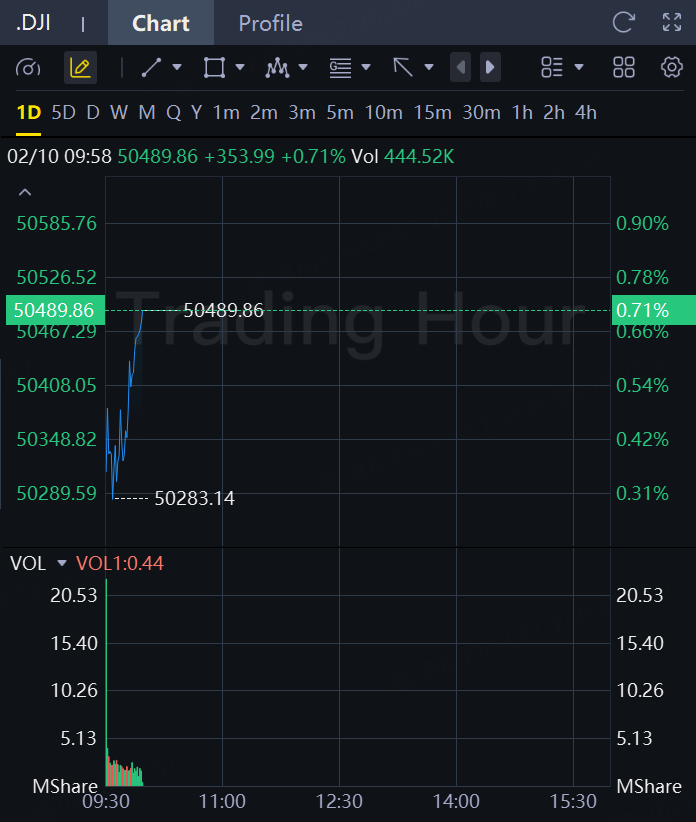Select the M monthly timeframe
The width and height of the screenshot is (696, 822).
(x=147, y=113)
